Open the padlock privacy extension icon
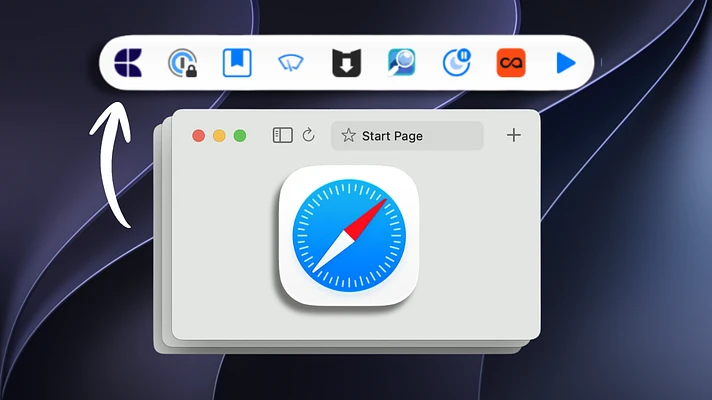 (183, 63)
